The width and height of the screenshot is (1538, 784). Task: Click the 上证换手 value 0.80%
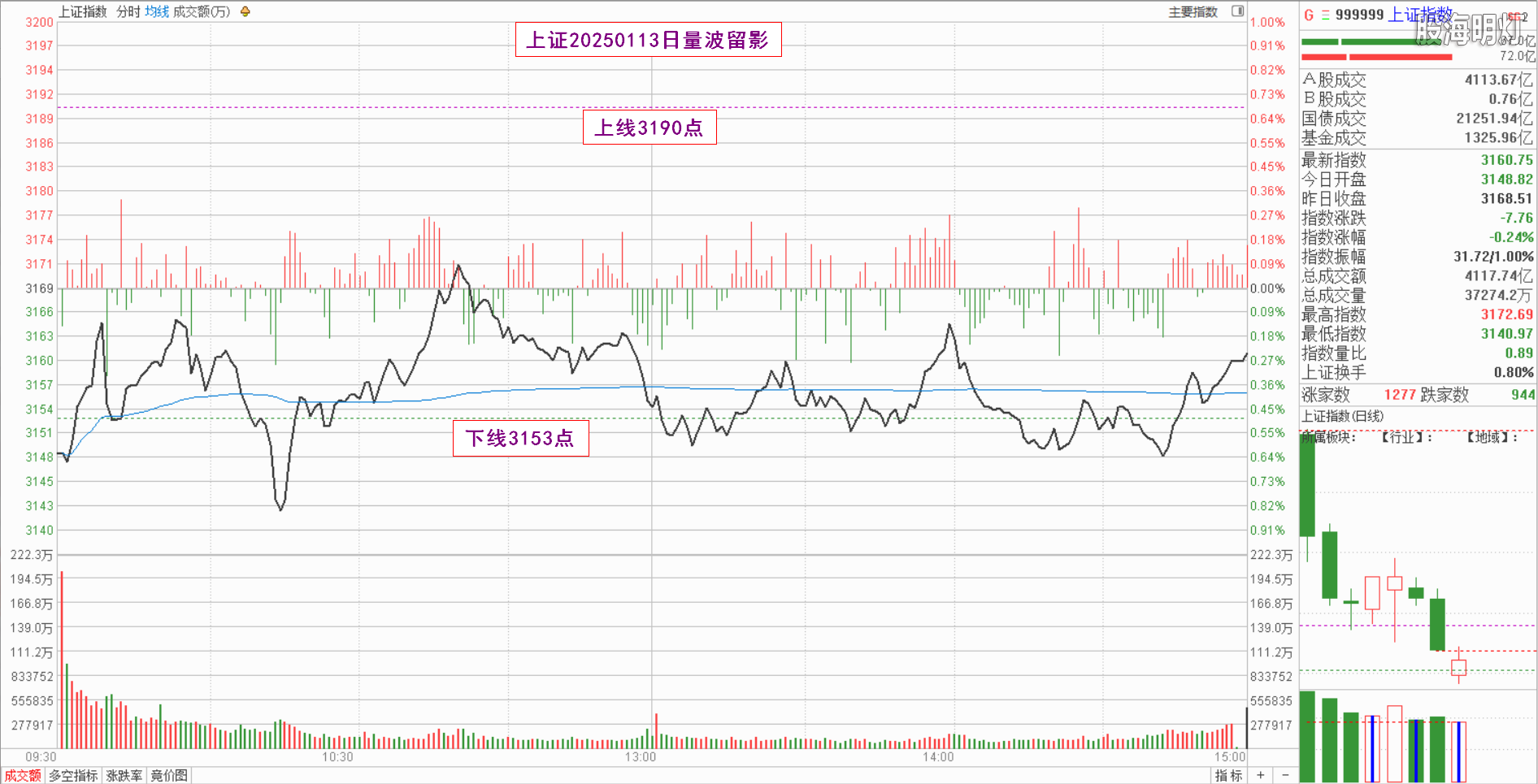tap(1514, 373)
